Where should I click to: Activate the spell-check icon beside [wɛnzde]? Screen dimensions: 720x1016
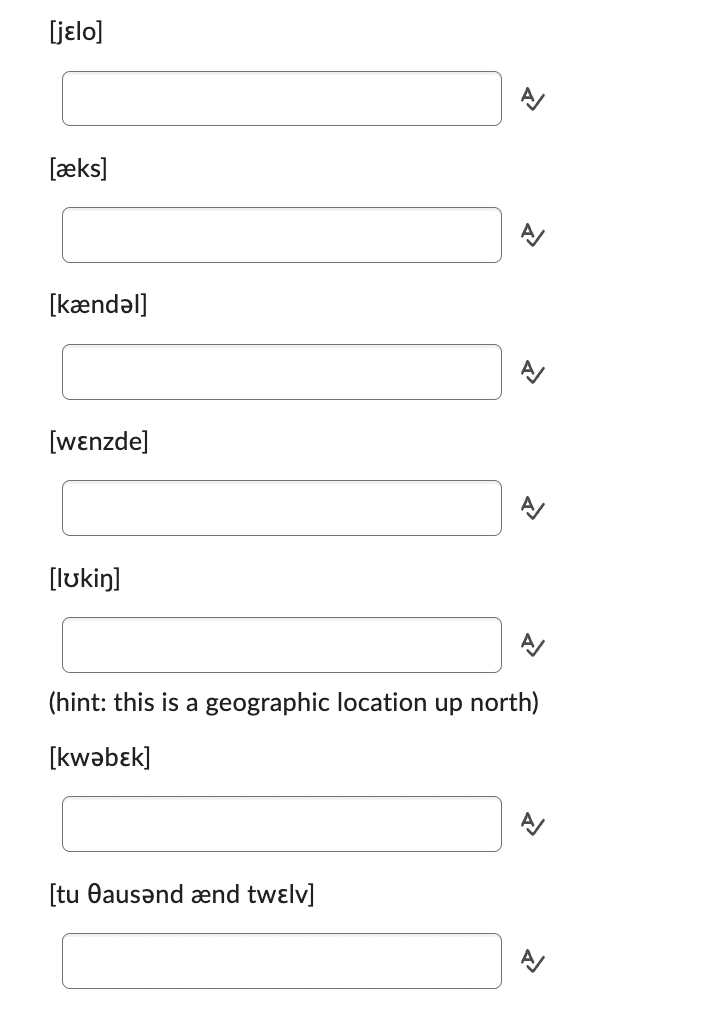[531, 508]
